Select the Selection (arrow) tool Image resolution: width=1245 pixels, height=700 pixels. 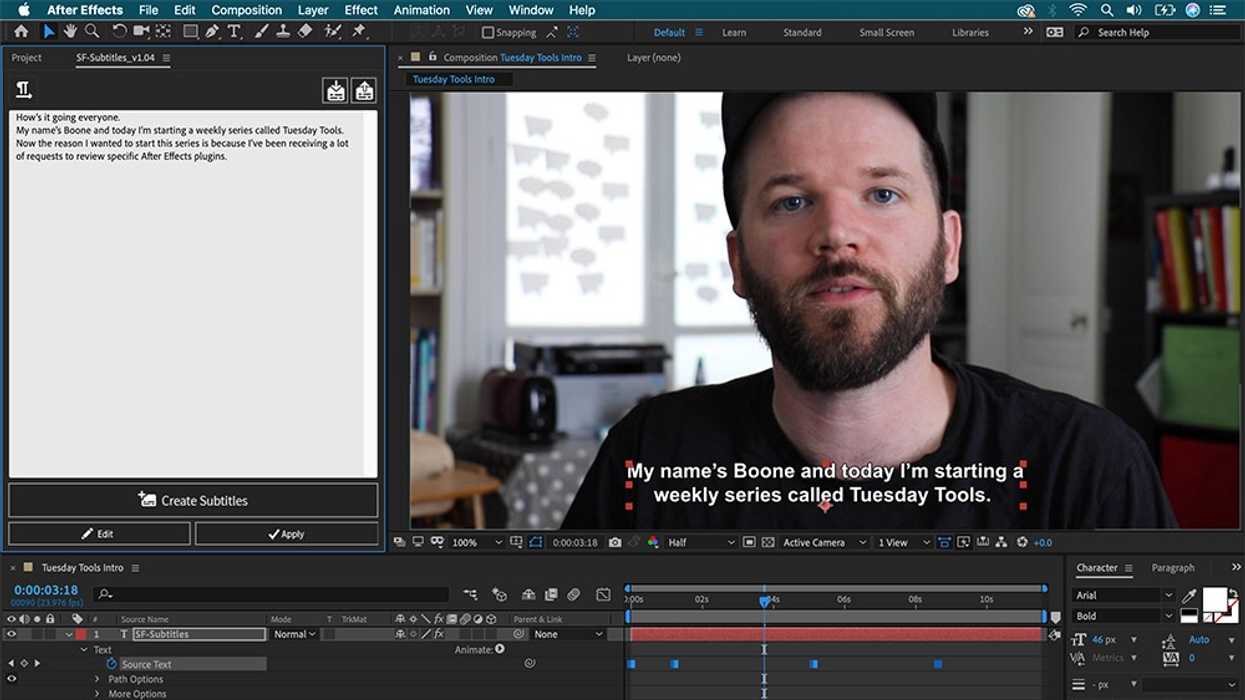tap(48, 32)
